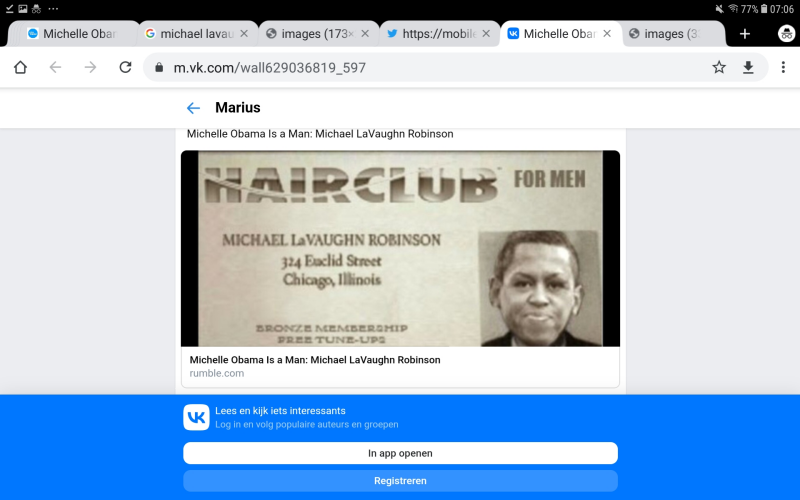Close the https://mobile Twitter tab
The height and width of the screenshot is (500, 800).
(486, 34)
